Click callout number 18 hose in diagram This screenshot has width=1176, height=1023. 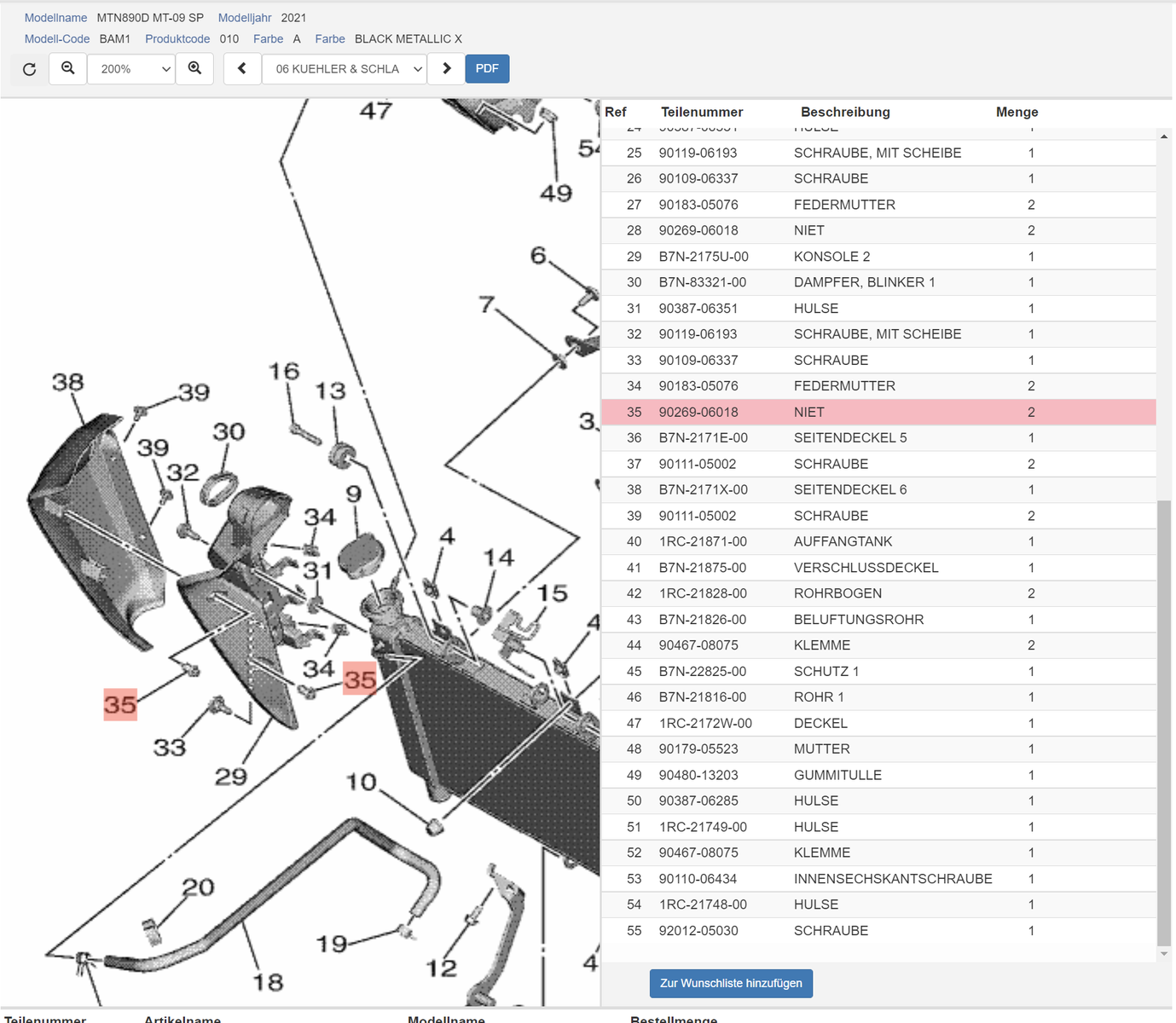click(268, 982)
